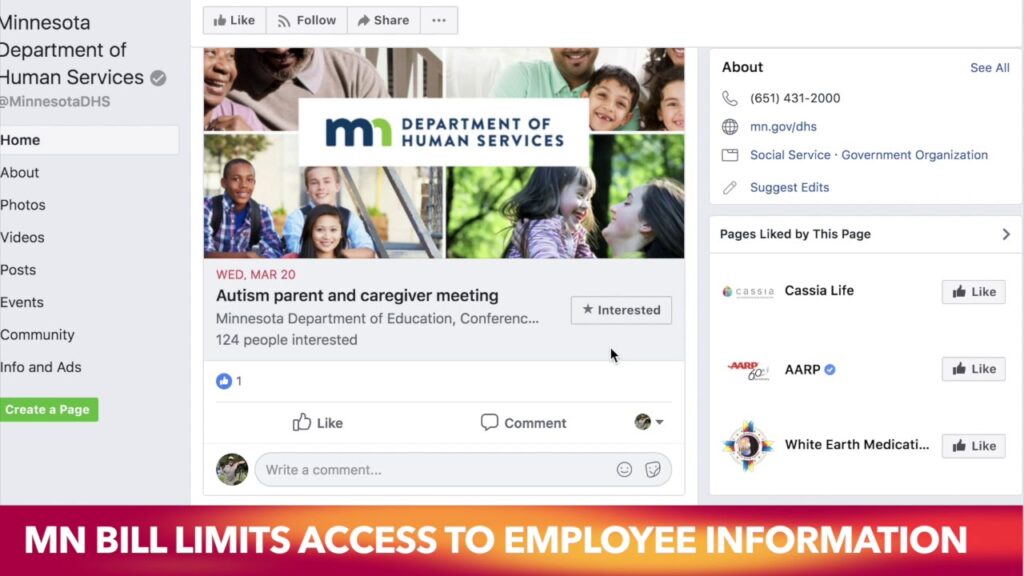Viewport: 1024px width, 576px height.
Task: Click the blue like reaction count icon
Action: pyautogui.click(x=223, y=381)
